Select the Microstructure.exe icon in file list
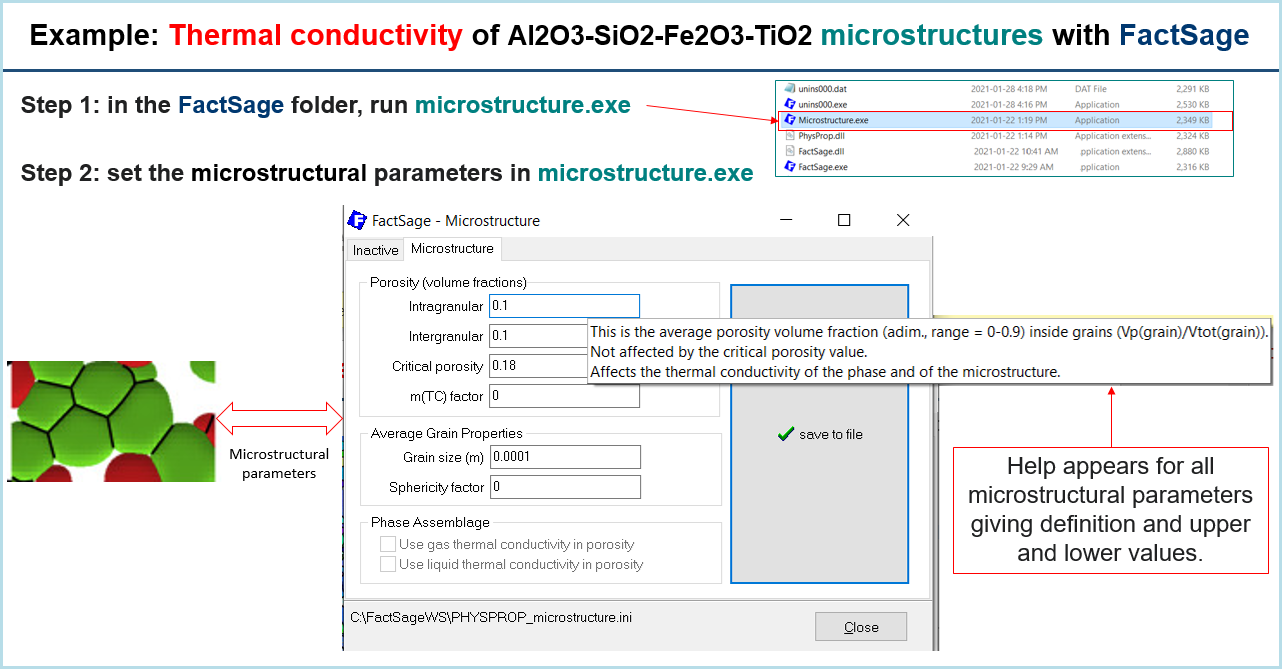This screenshot has width=1282, height=669. 790,120
